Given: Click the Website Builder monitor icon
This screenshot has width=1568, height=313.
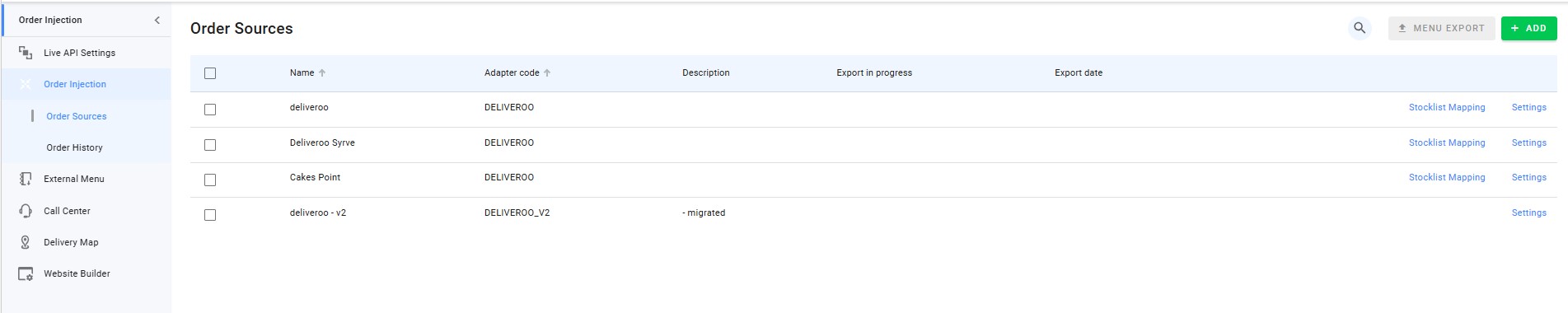Looking at the screenshot, I should coord(26,273).
